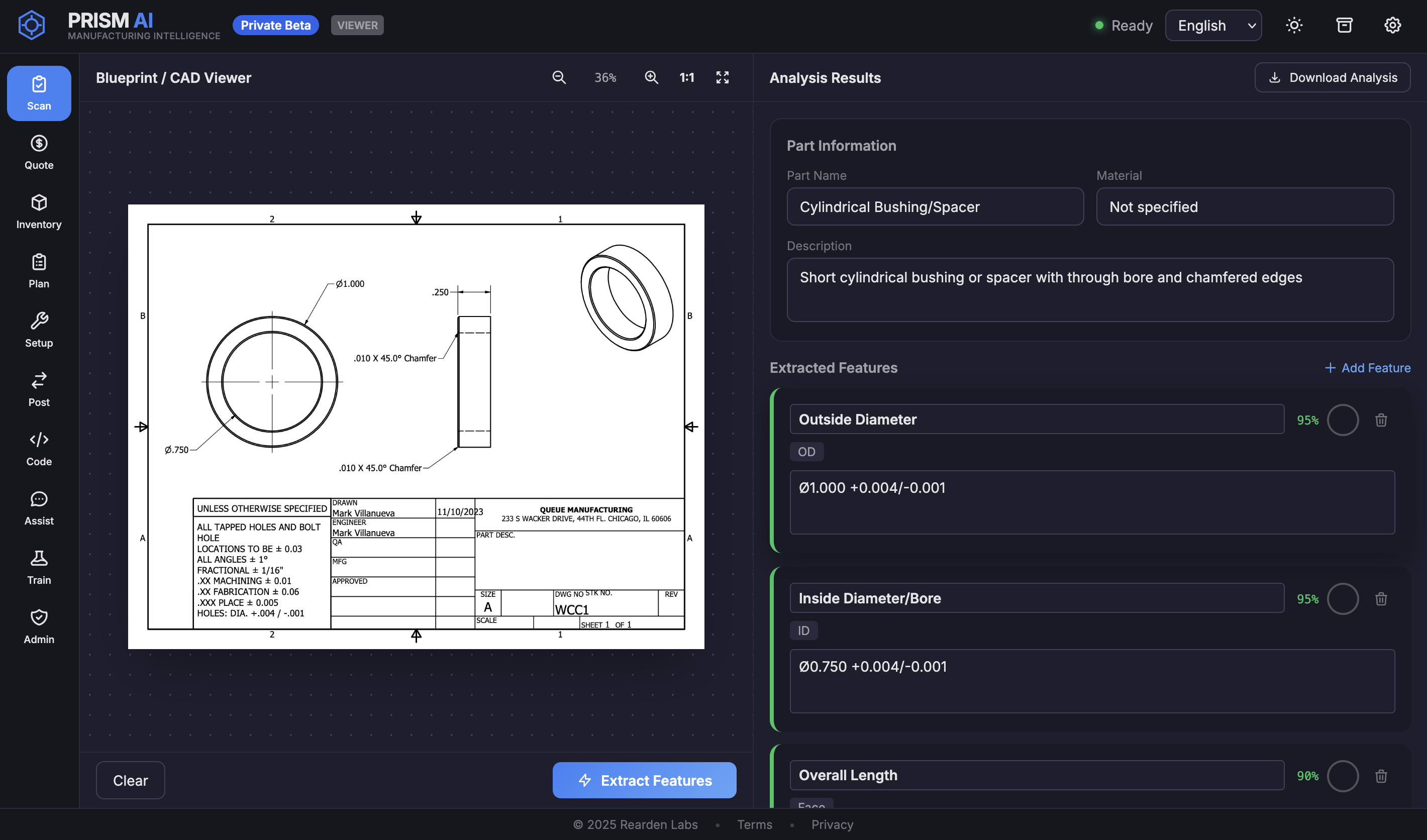Click the zoom out magnifier icon

[559, 77]
